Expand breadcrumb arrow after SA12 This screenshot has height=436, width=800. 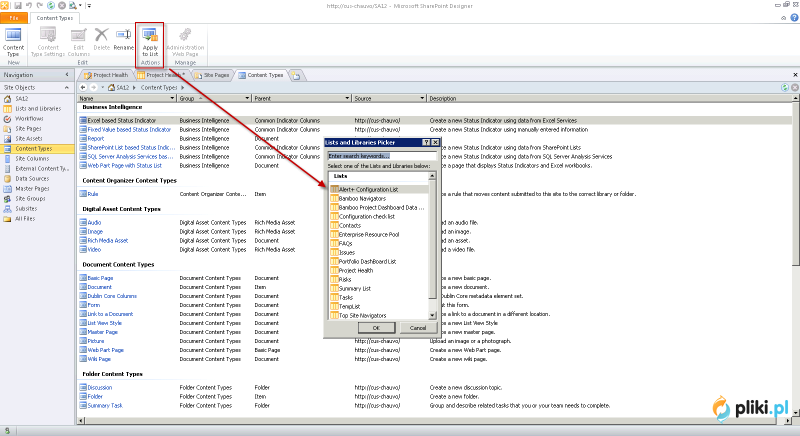point(135,88)
